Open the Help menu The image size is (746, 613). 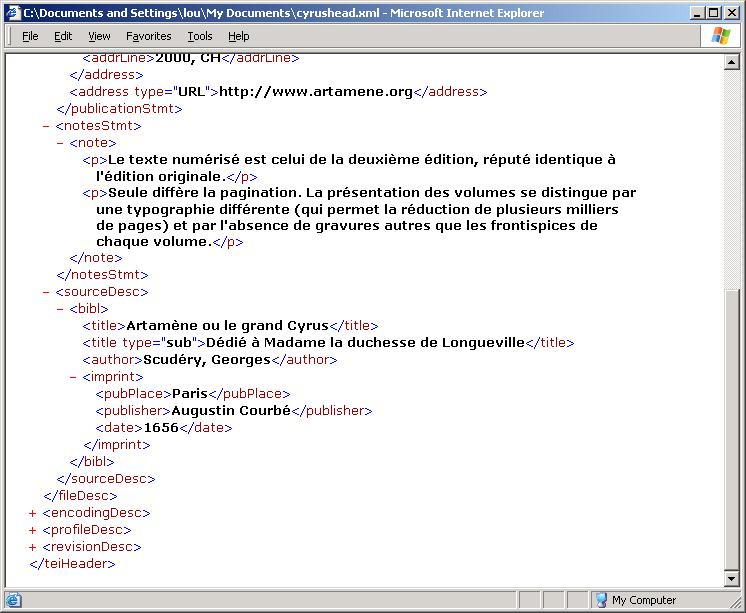click(238, 36)
